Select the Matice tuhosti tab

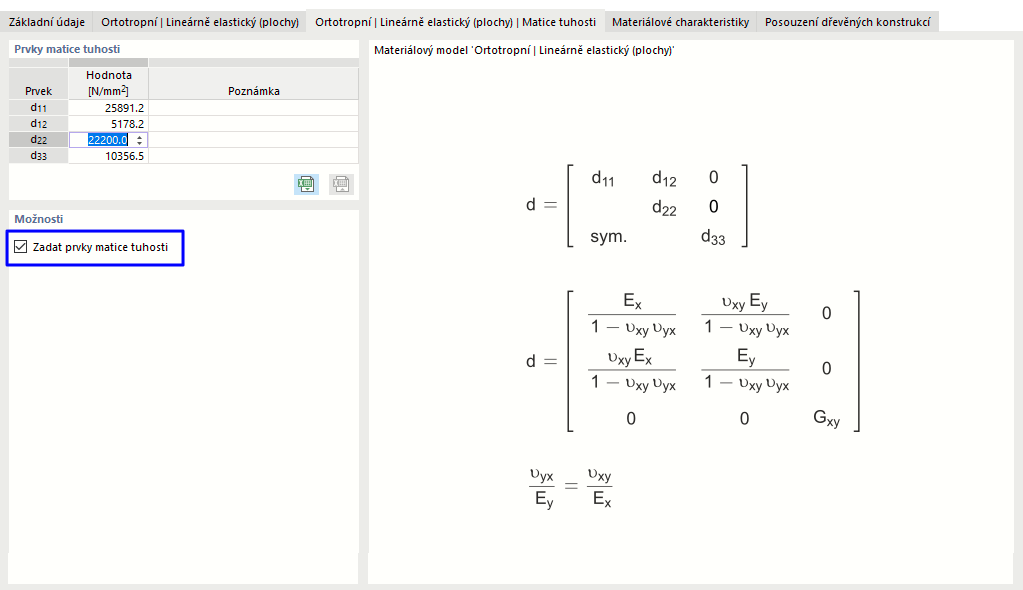click(x=455, y=22)
